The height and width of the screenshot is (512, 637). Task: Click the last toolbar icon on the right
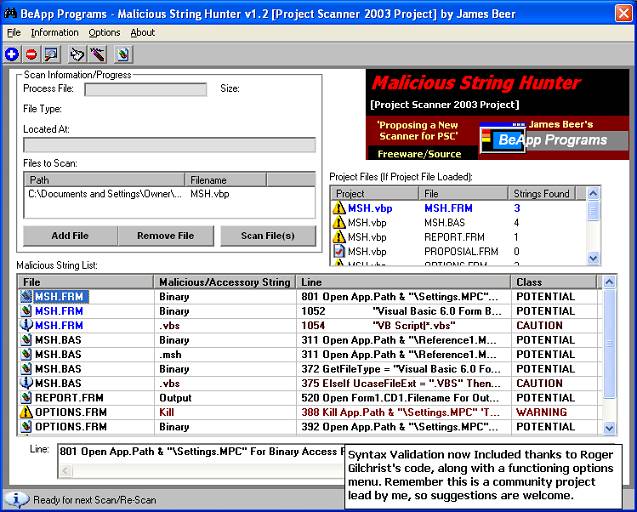click(x=122, y=54)
